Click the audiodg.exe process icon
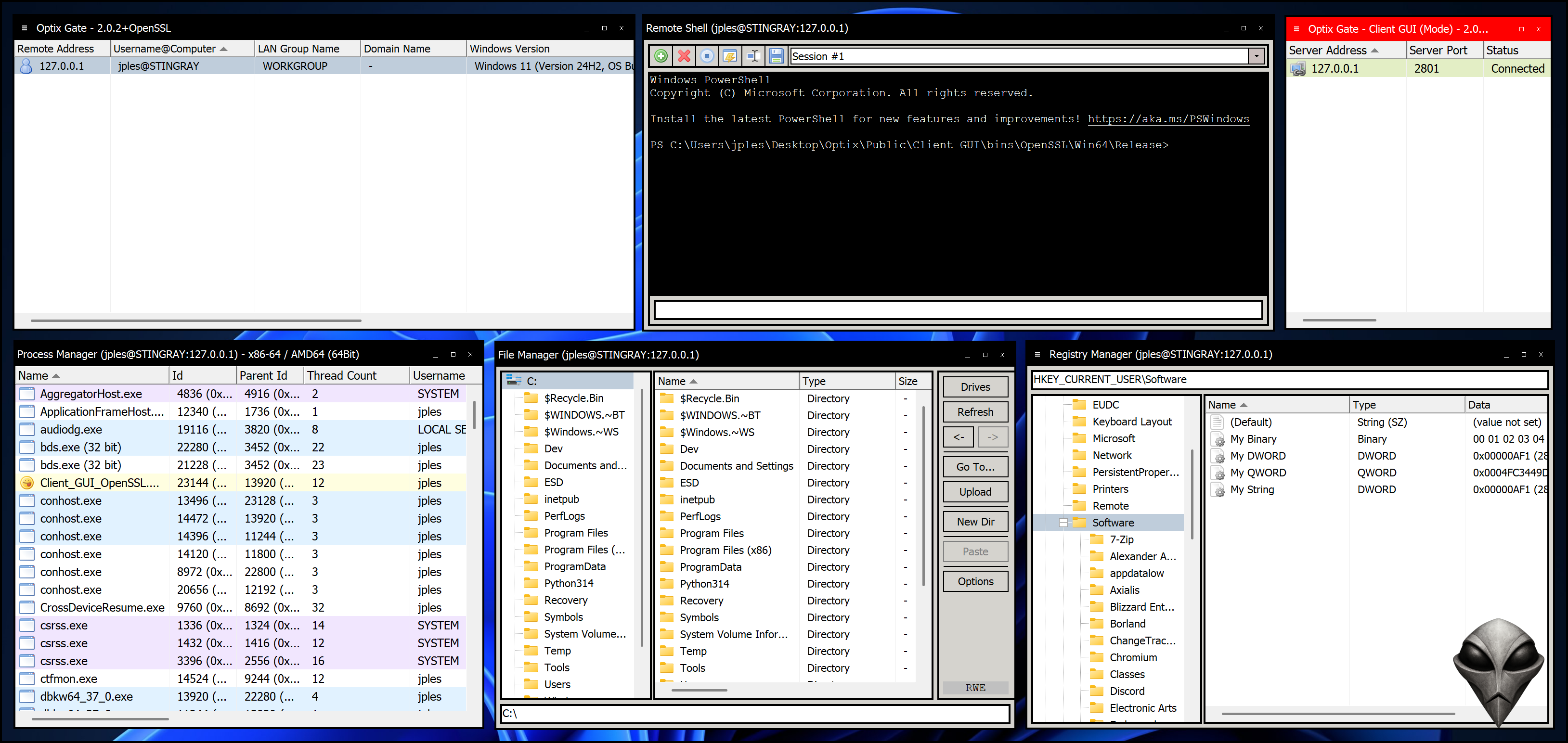 (27, 430)
